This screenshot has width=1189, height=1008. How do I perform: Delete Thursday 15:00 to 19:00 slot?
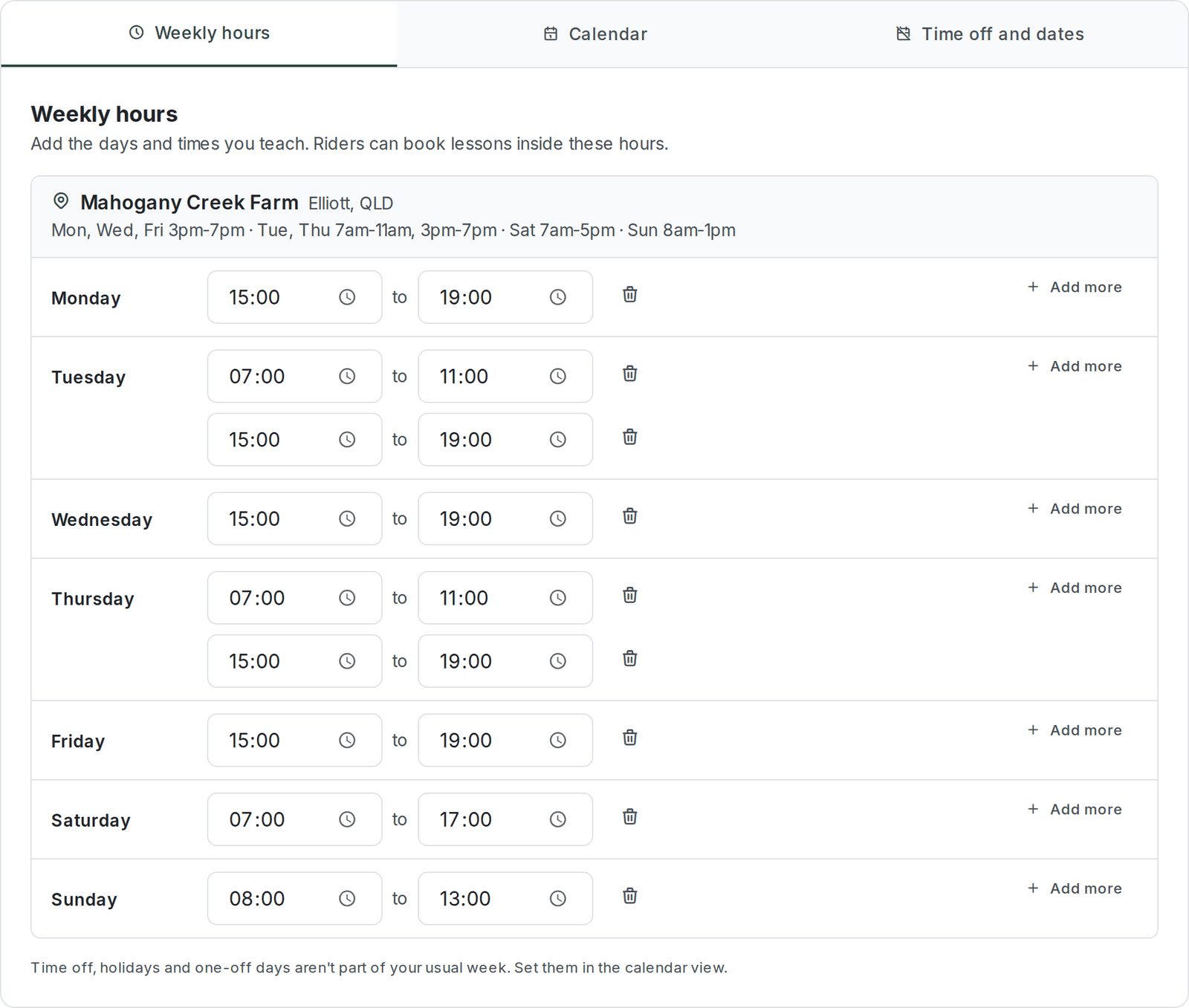[629, 658]
